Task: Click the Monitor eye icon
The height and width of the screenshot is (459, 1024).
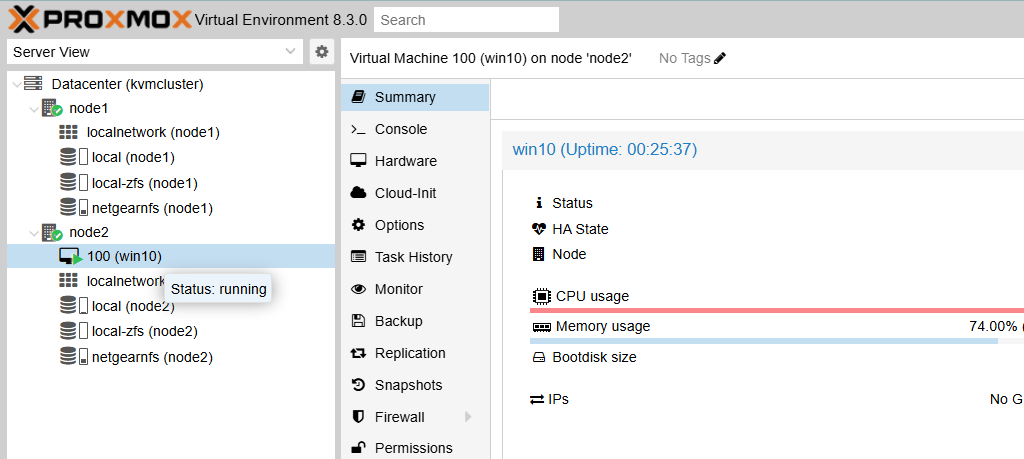Action: click(x=358, y=289)
